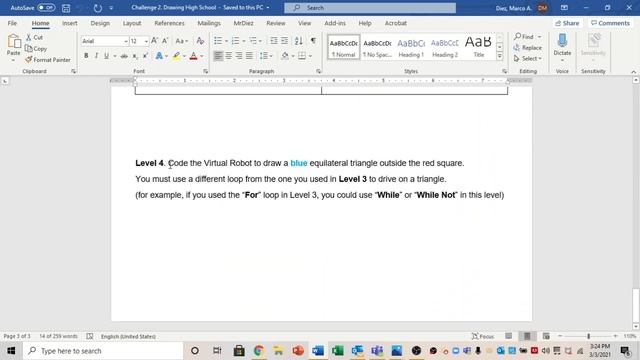Open the Change Case dropdown
Screen dimensions: 640x360
click(182, 41)
